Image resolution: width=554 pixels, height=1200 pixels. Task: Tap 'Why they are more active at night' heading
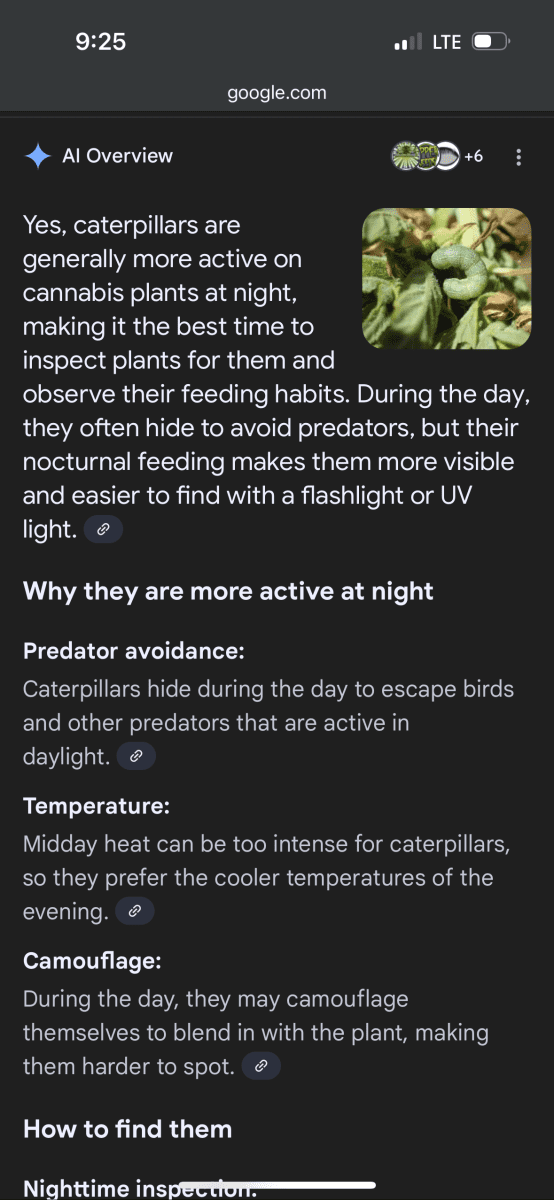point(228,591)
